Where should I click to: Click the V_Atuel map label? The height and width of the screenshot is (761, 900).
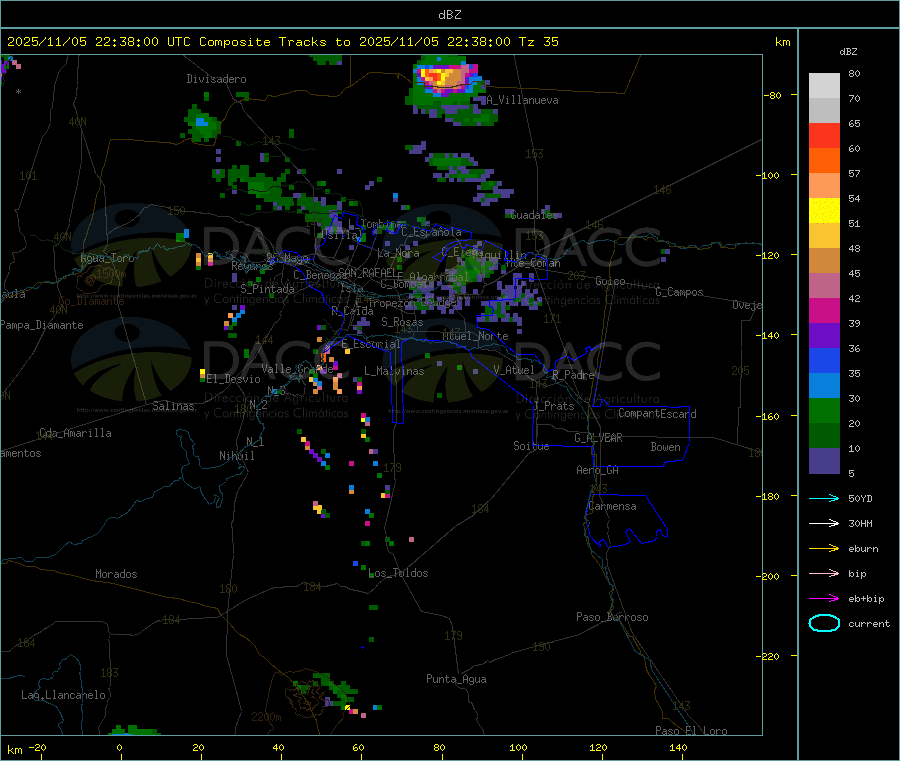514,370
